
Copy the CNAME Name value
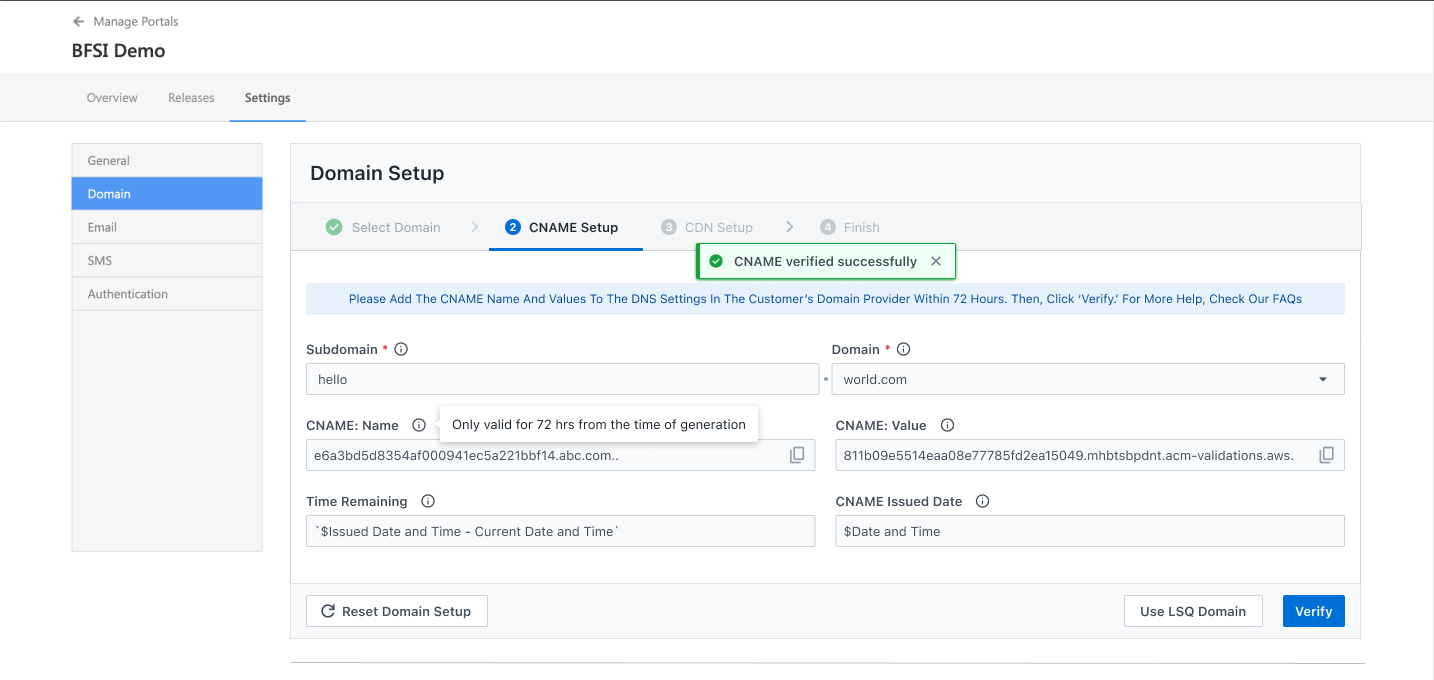click(797, 455)
